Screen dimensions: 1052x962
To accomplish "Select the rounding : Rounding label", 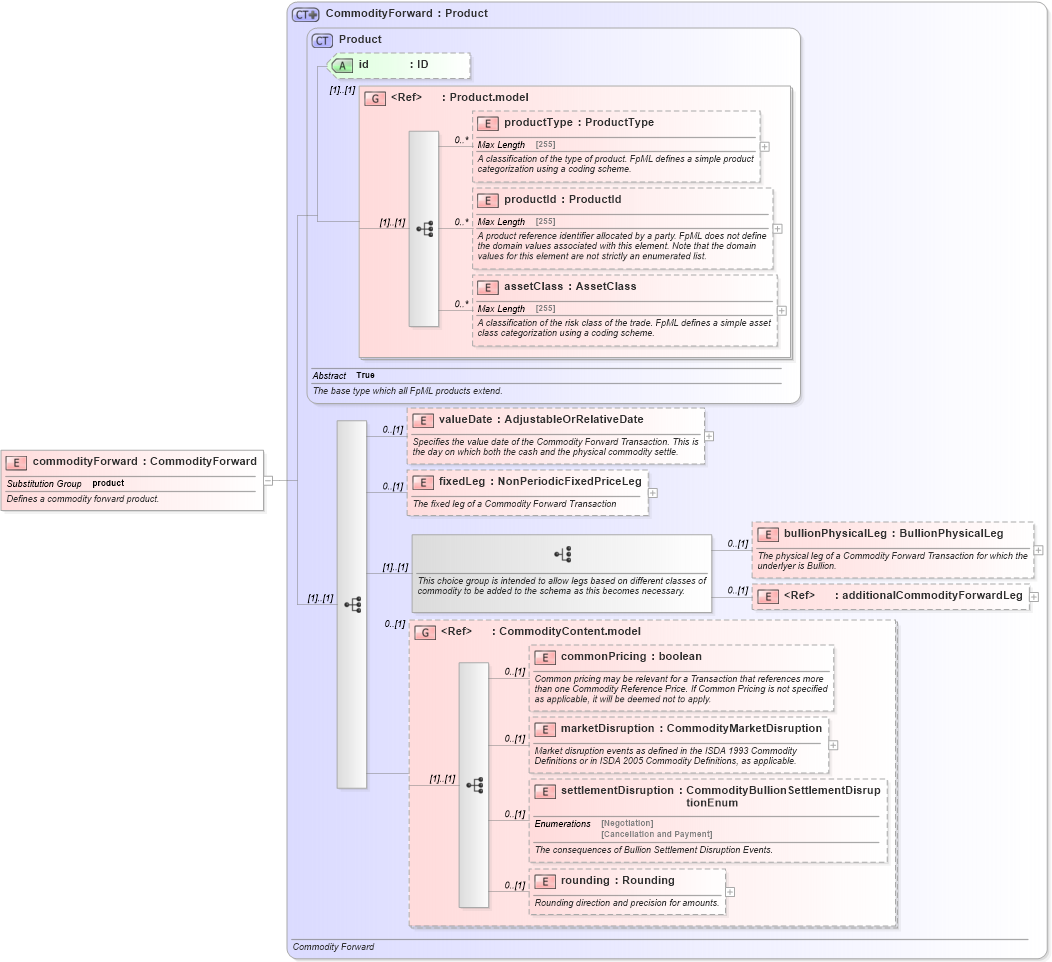I will click(x=618, y=881).
